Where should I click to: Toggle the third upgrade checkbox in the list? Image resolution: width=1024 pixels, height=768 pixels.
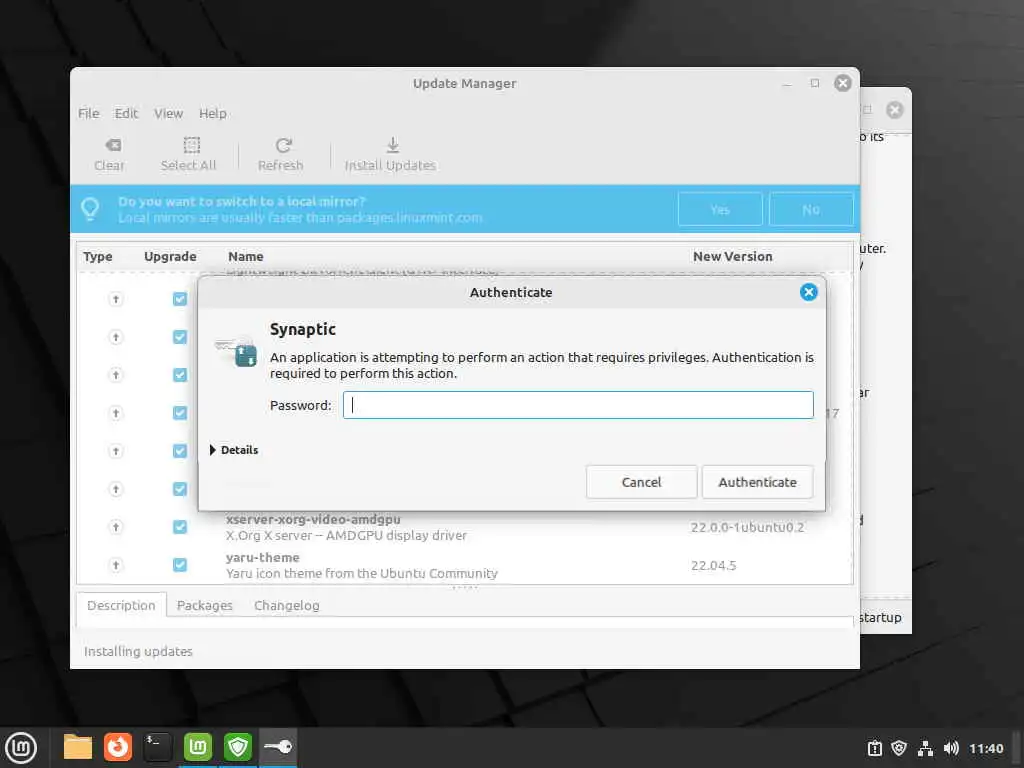coord(180,375)
